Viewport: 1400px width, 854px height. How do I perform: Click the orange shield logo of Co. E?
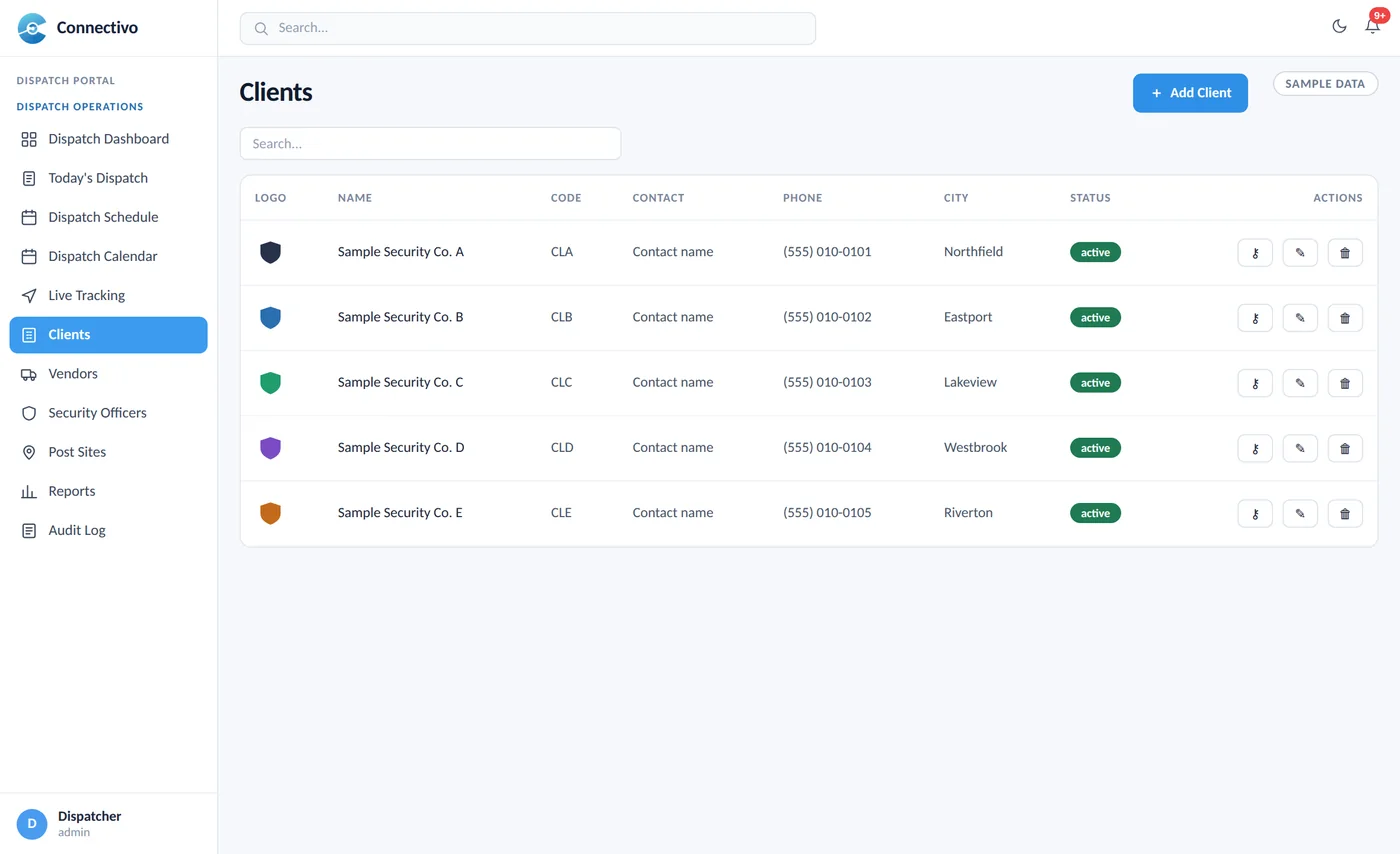[270, 513]
